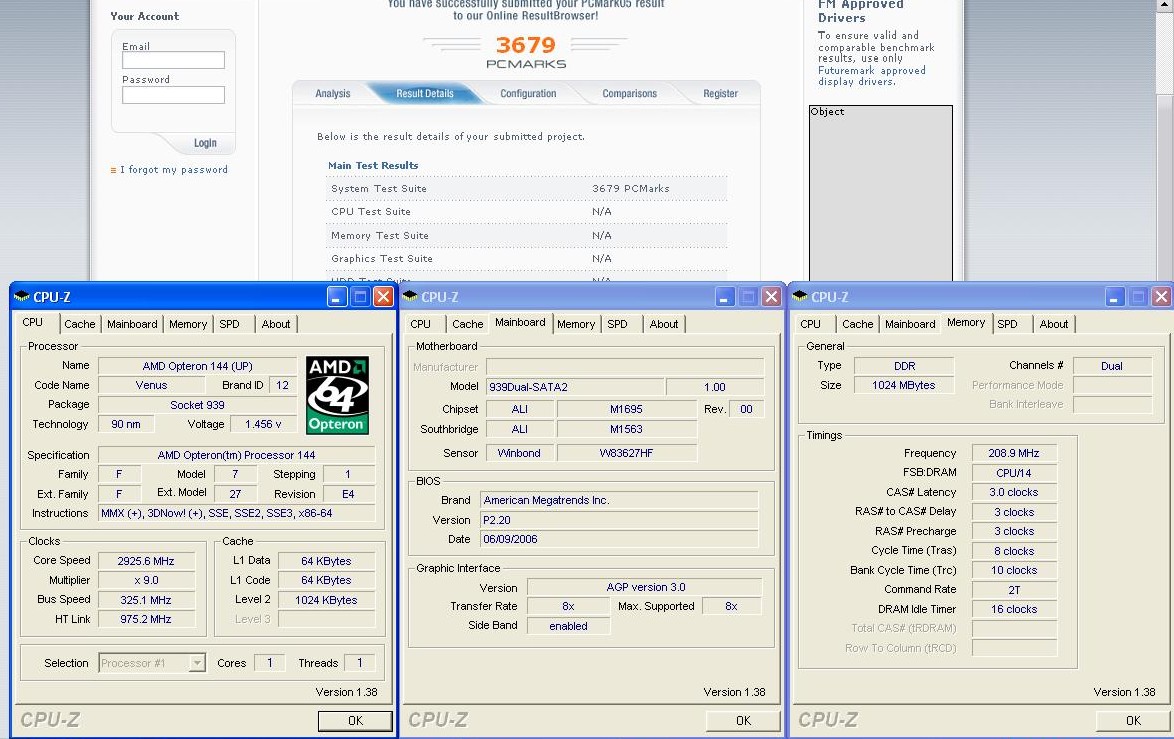The image size is (1174, 739).
Task: Select CPU tab in the middle CPU-Z window
Action: [421, 324]
